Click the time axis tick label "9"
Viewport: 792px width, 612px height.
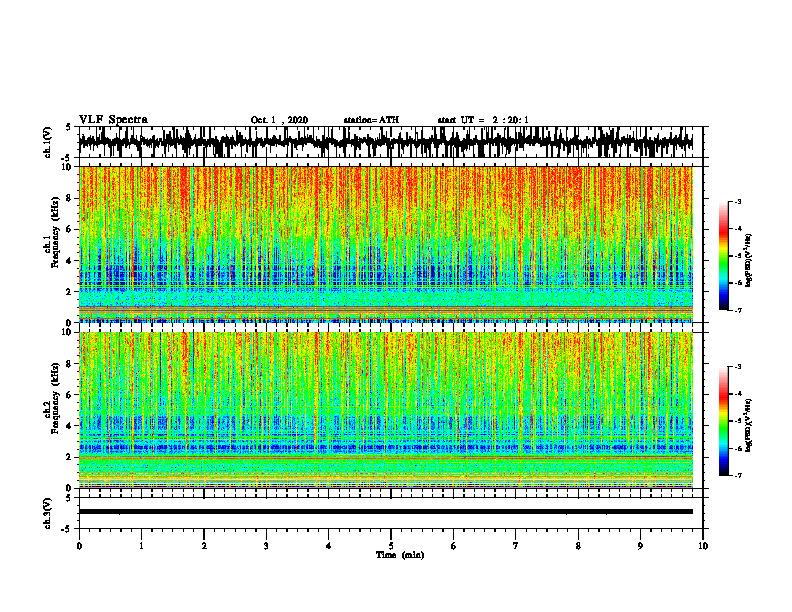[640, 546]
